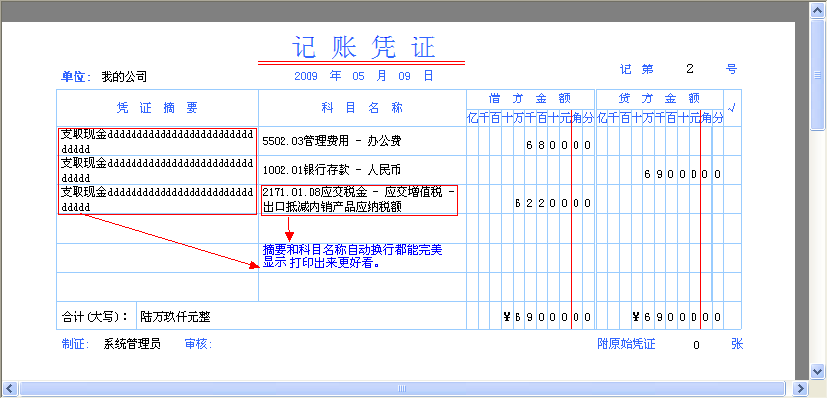The width and height of the screenshot is (828, 399).
Task: Click the 科目名称 column header
Action: pos(362,108)
